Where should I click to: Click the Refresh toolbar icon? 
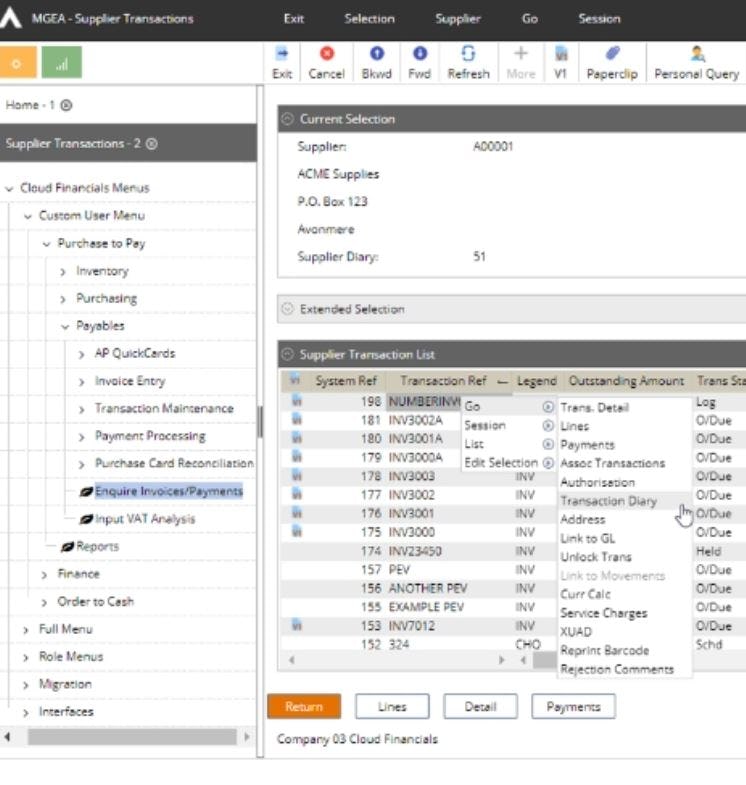(468, 54)
